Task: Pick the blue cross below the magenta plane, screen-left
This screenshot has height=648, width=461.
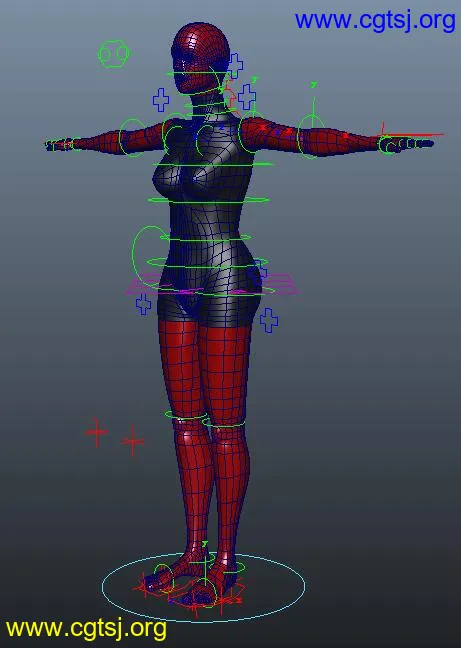Action: coord(143,304)
